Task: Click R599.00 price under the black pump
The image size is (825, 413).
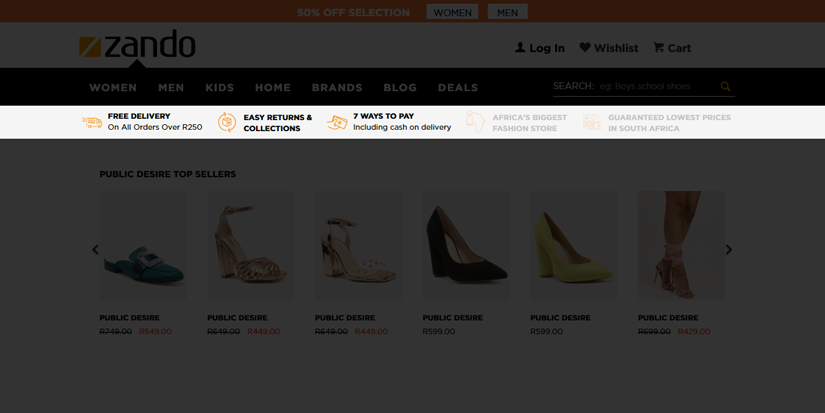Action: 439,331
